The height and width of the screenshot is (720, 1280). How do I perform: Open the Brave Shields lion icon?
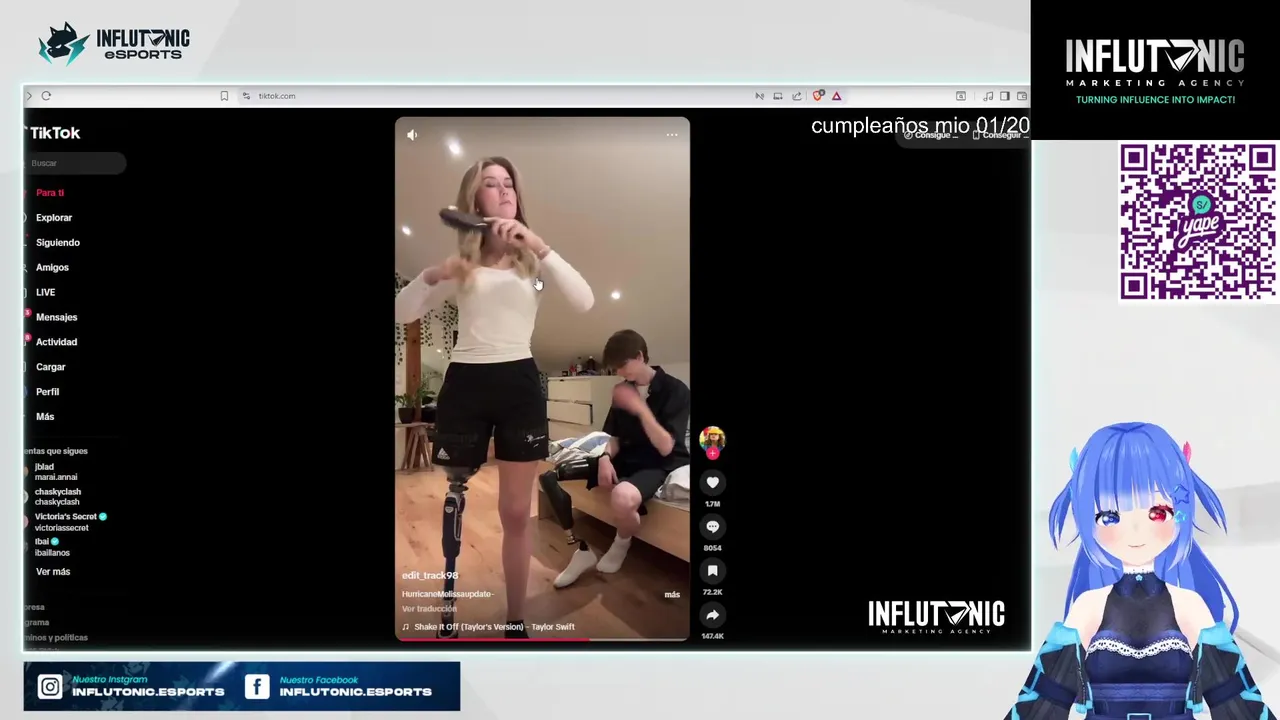pyautogui.click(x=818, y=96)
